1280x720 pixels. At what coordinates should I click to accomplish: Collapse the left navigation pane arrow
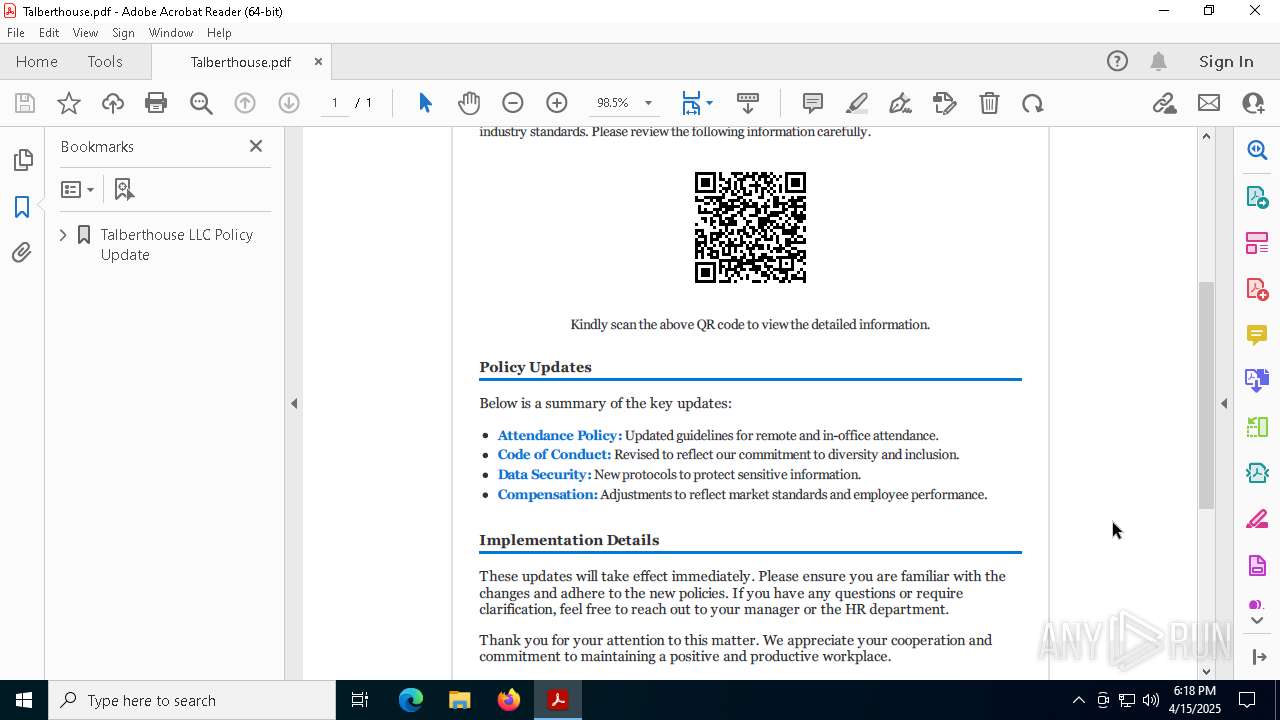coord(294,404)
